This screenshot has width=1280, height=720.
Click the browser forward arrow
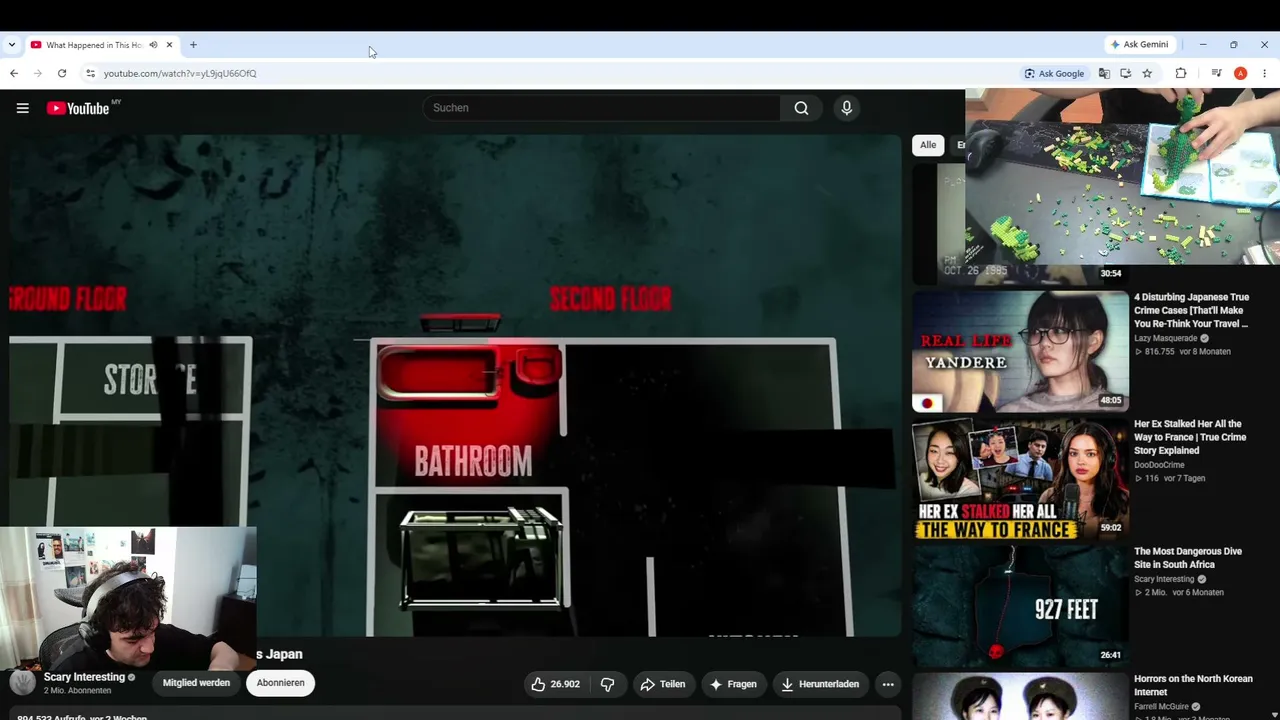click(x=38, y=73)
